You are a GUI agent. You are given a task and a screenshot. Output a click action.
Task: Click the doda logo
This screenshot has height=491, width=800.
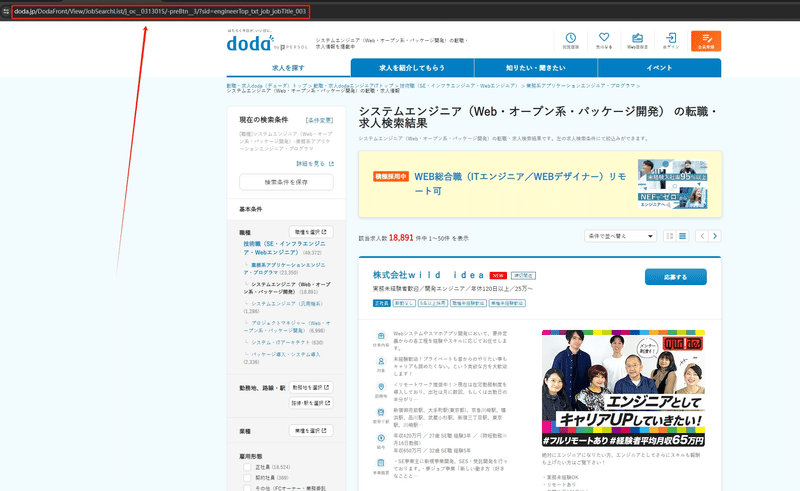pos(250,43)
